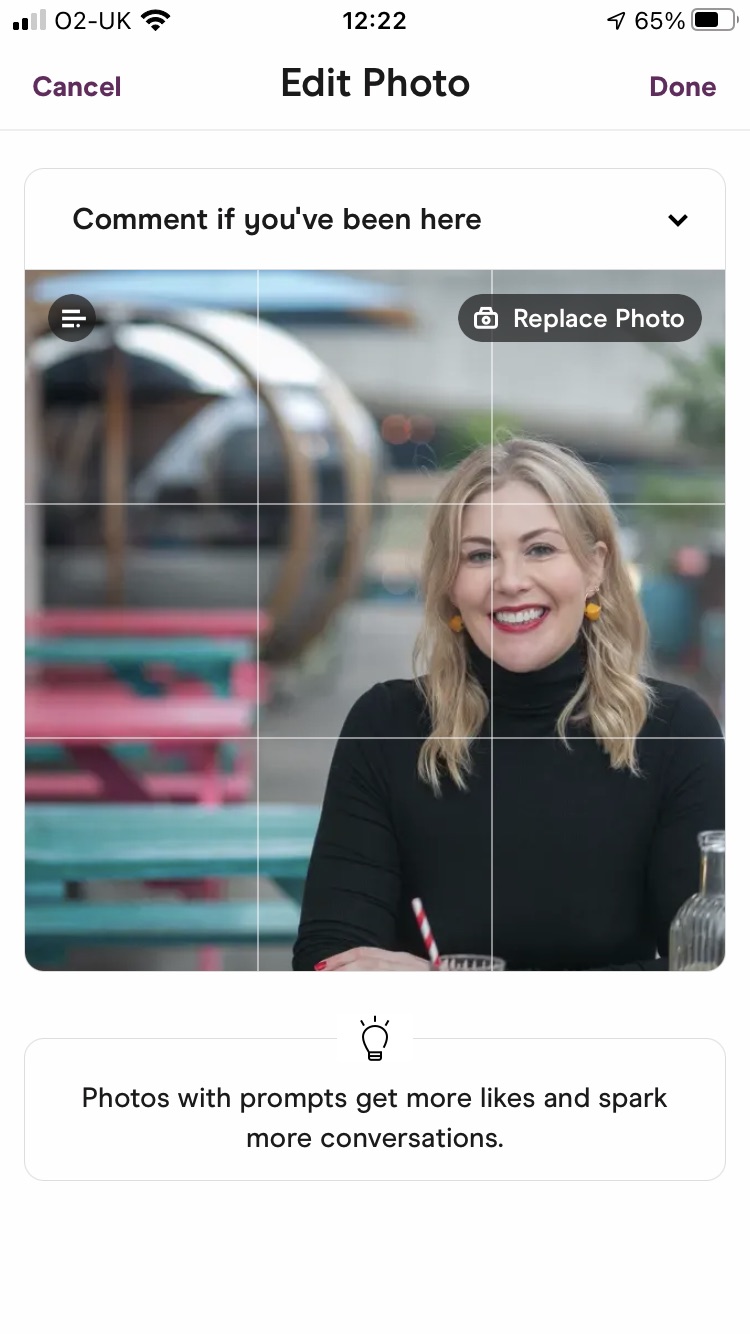This screenshot has height=1334, width=750.
Task: Tap Cancel to discard photo edits
Action: pyautogui.click(x=77, y=87)
